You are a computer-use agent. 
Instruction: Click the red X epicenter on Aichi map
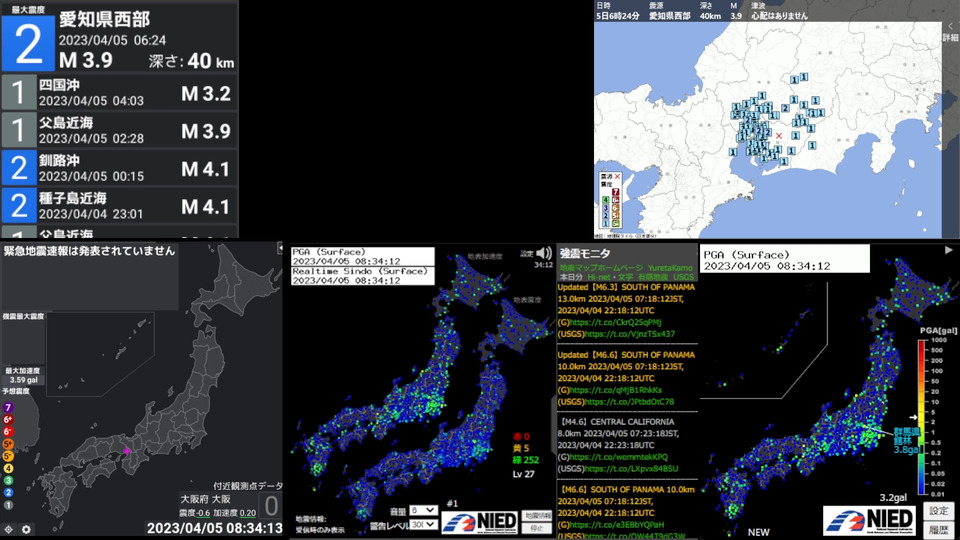click(x=779, y=136)
